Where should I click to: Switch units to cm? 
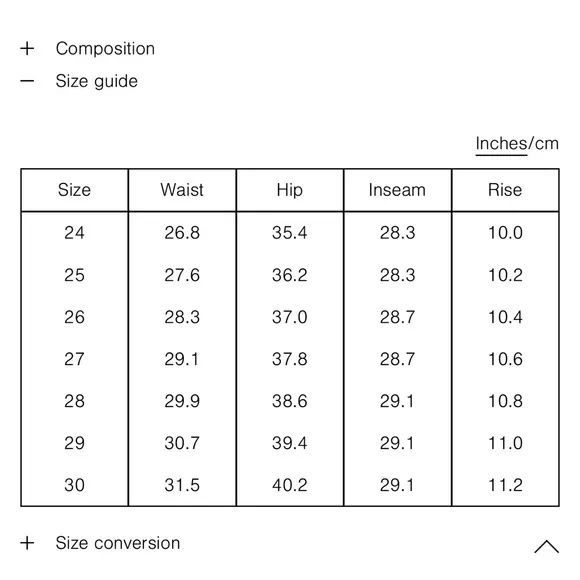[x=547, y=144]
